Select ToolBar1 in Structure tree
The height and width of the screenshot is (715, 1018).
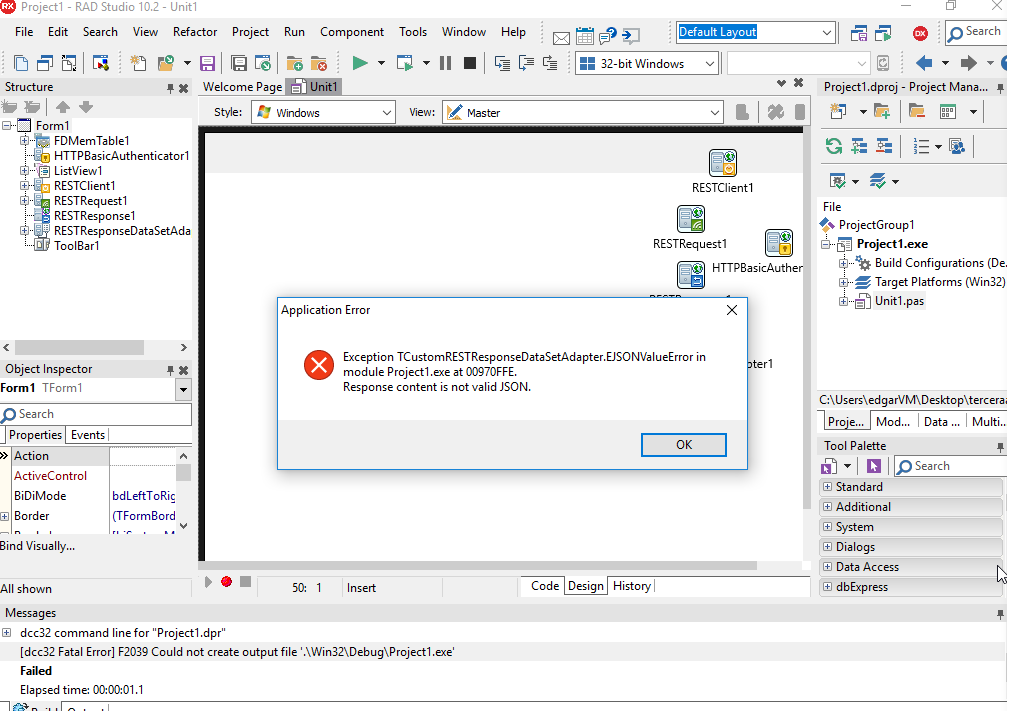point(77,245)
